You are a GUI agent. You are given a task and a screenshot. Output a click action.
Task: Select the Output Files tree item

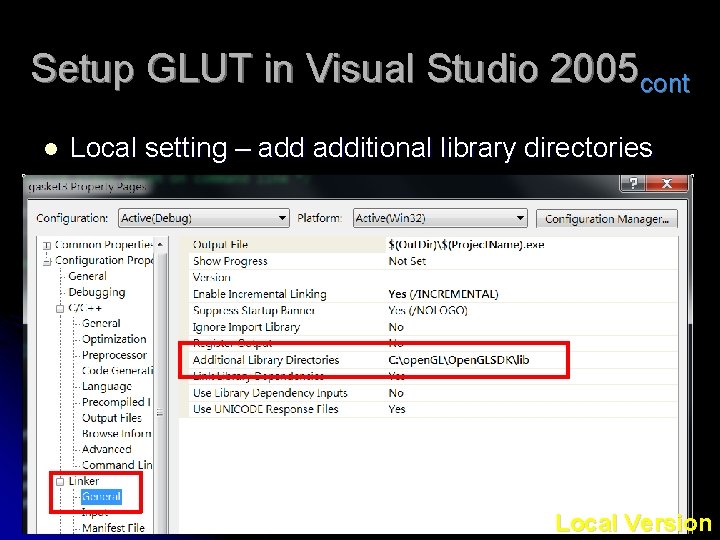pos(112,418)
